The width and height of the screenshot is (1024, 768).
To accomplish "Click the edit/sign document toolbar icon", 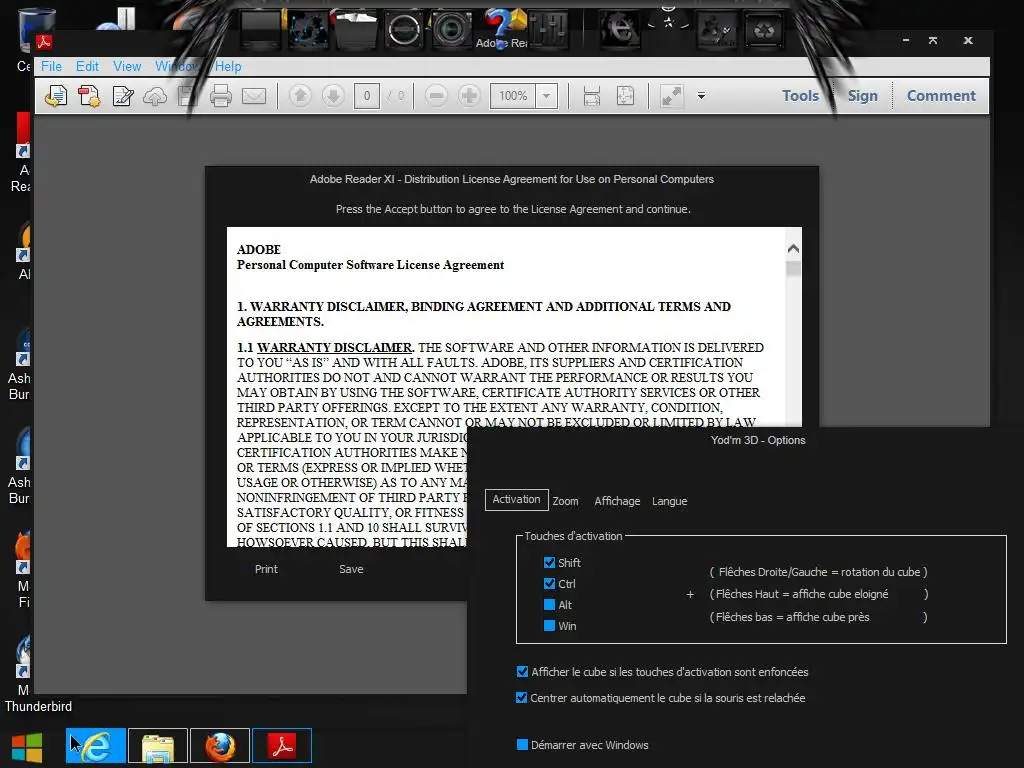I will pyautogui.click(x=123, y=96).
